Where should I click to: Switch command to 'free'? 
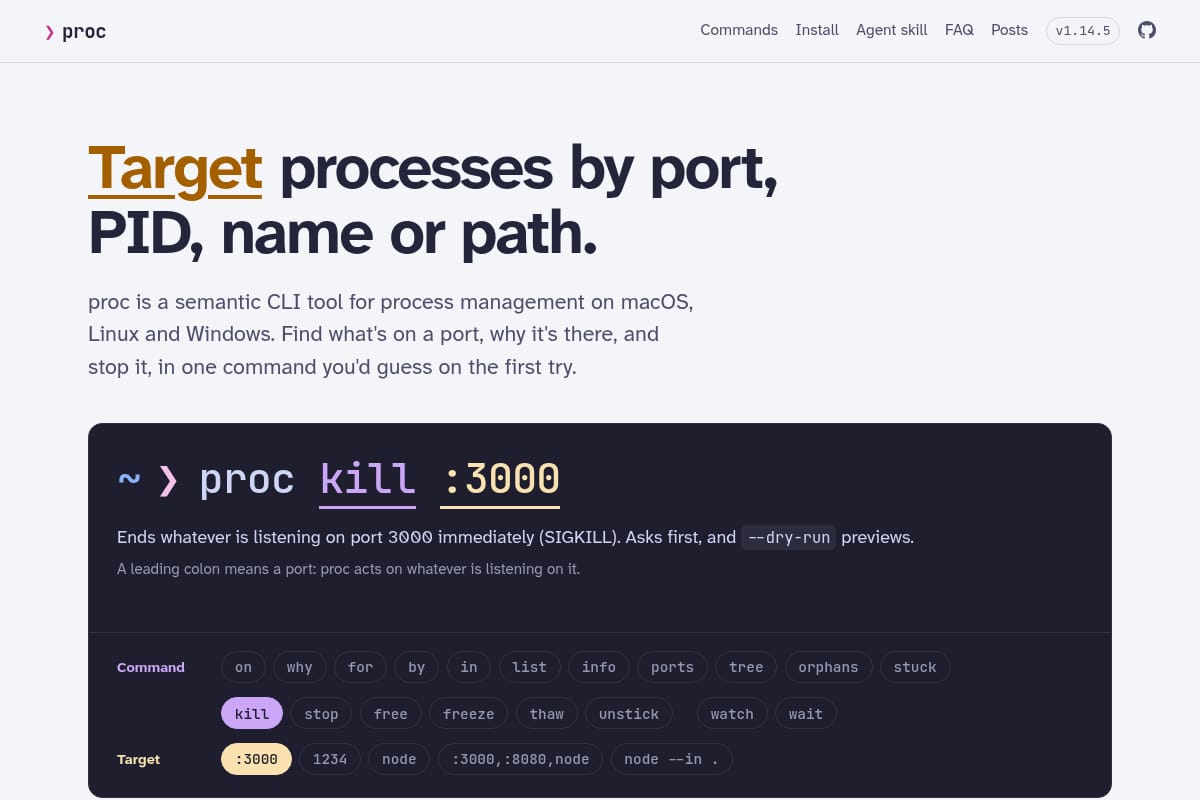(391, 713)
